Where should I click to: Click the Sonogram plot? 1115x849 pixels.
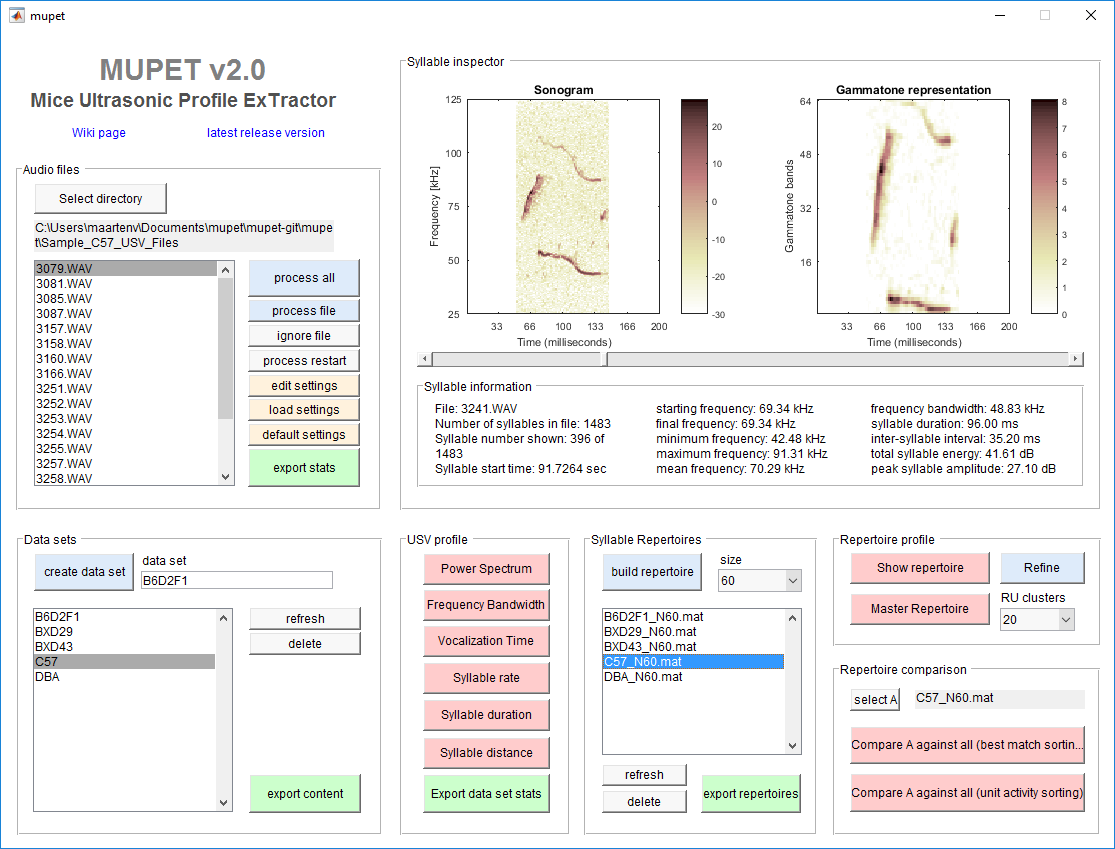[563, 206]
